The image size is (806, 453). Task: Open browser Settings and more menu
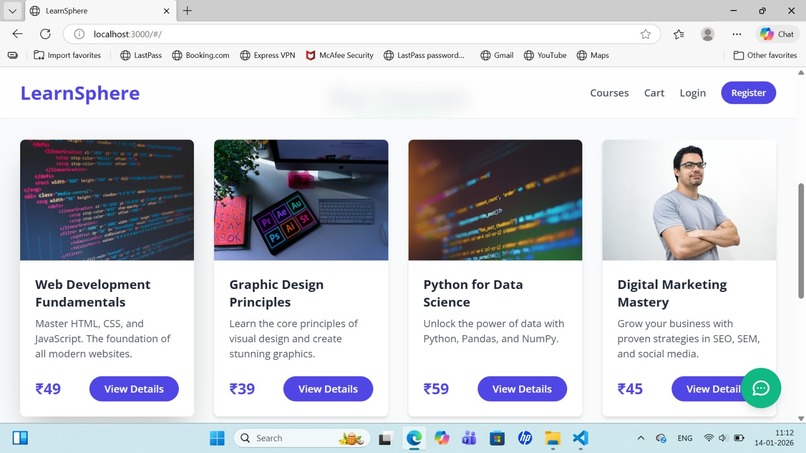(x=737, y=34)
